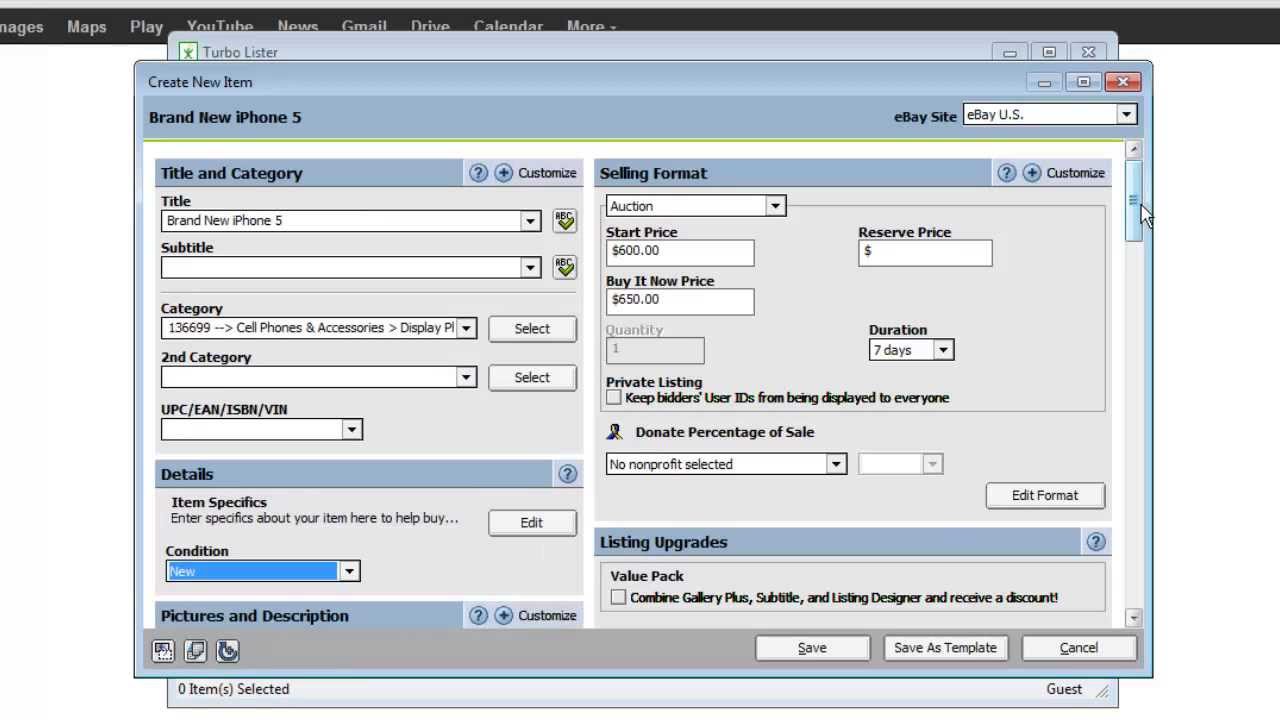Click "0 Item(s) Selected" status text
Image resolution: width=1280 pixels, height=720 pixels.
[x=234, y=689]
